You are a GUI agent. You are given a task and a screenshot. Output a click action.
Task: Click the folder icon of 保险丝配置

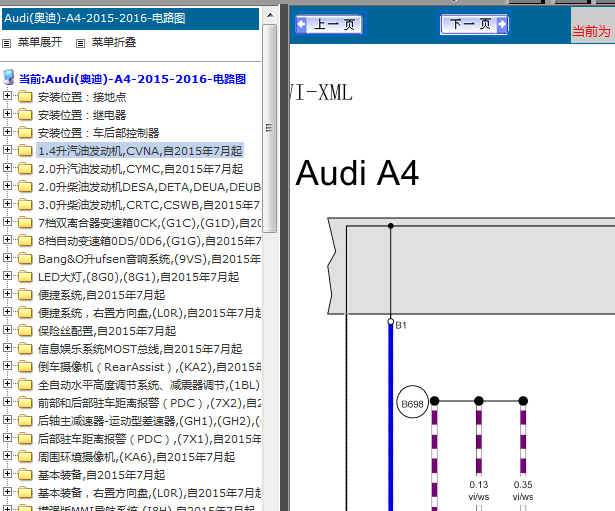tap(25, 331)
